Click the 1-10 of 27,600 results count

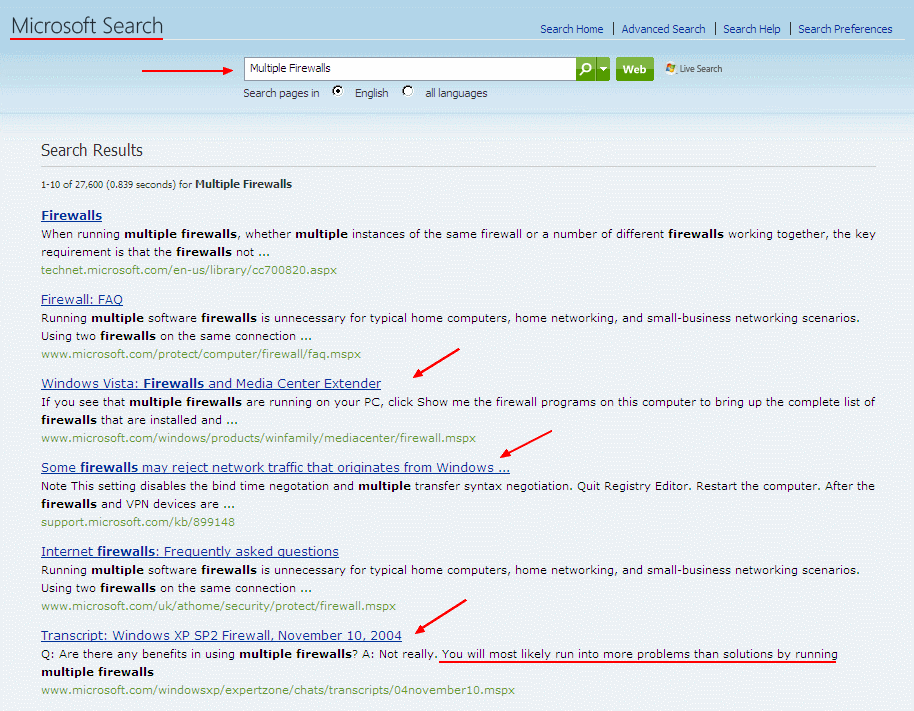point(166,184)
